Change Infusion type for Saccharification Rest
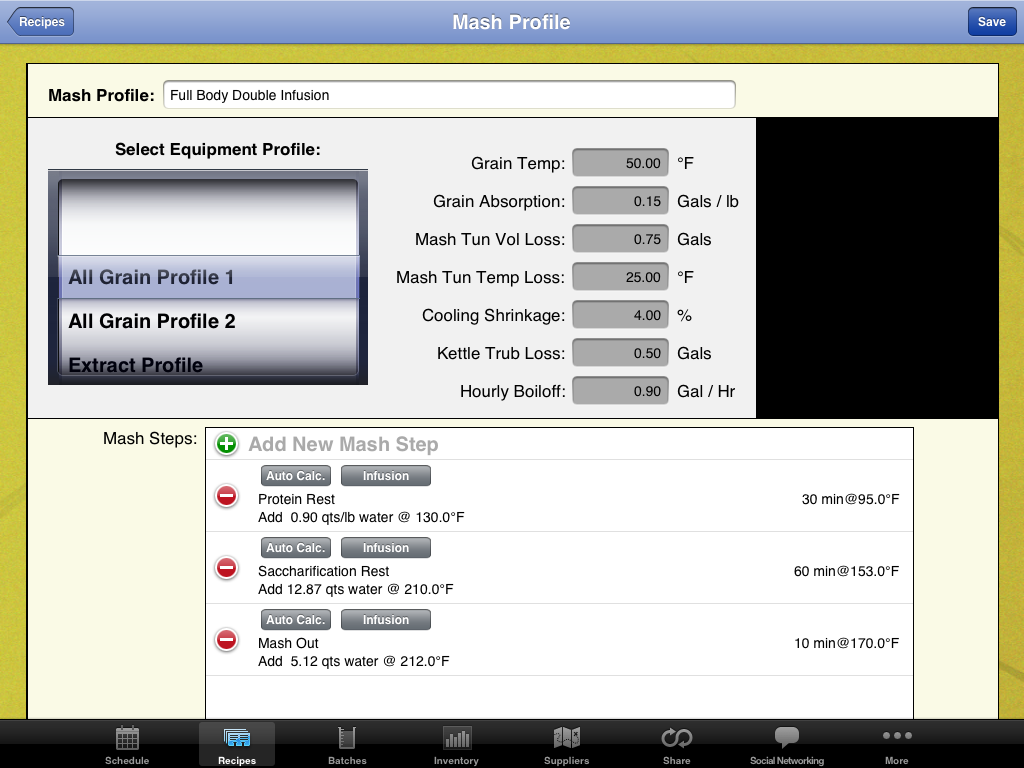The height and width of the screenshot is (768, 1024). pyautogui.click(x=386, y=548)
